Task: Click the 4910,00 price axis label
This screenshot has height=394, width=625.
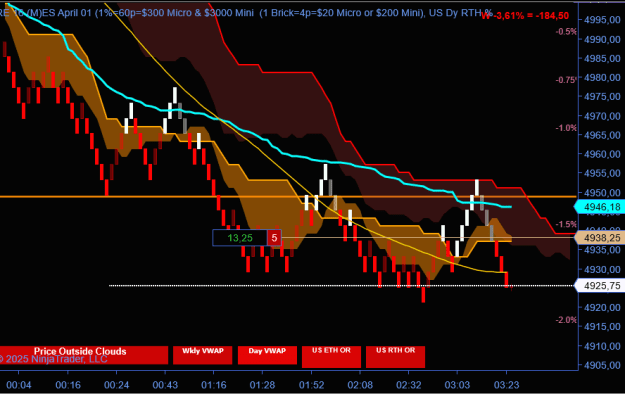Action: click(x=602, y=346)
